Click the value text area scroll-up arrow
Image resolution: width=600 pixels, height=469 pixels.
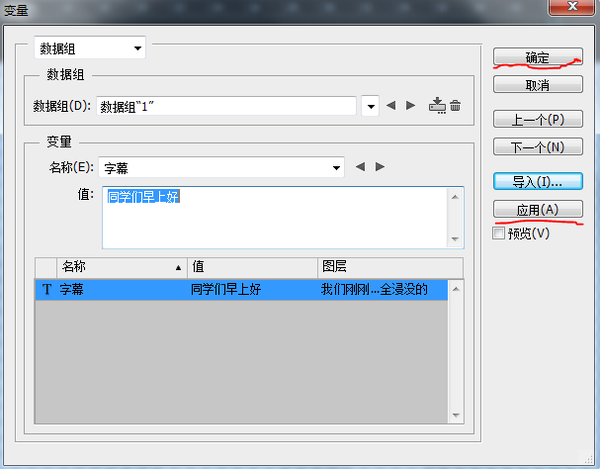tap(455, 197)
